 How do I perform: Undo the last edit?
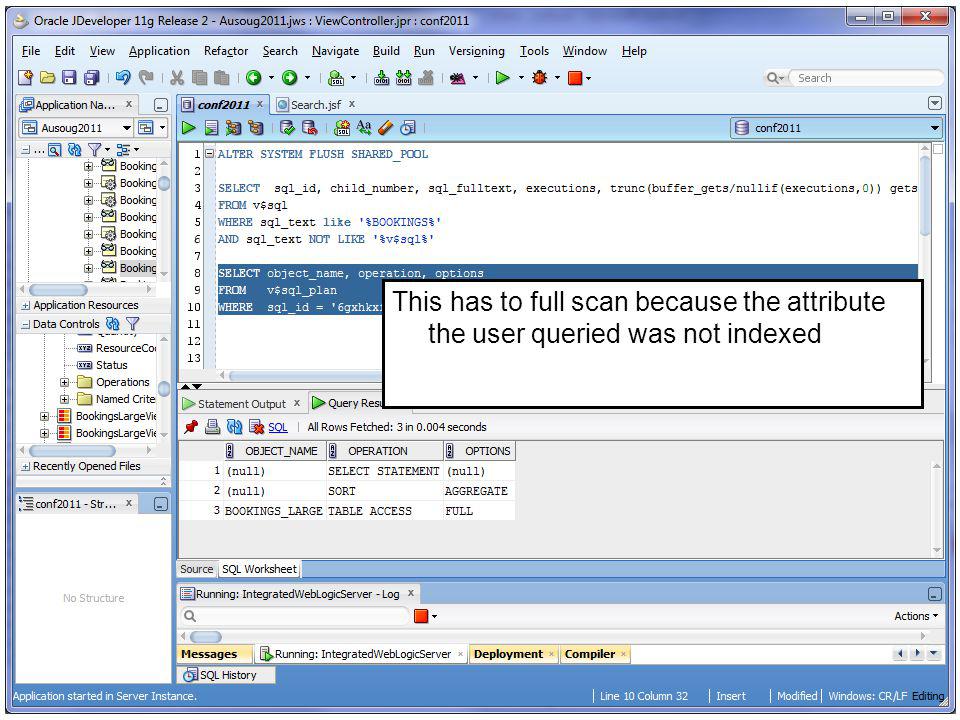123,78
